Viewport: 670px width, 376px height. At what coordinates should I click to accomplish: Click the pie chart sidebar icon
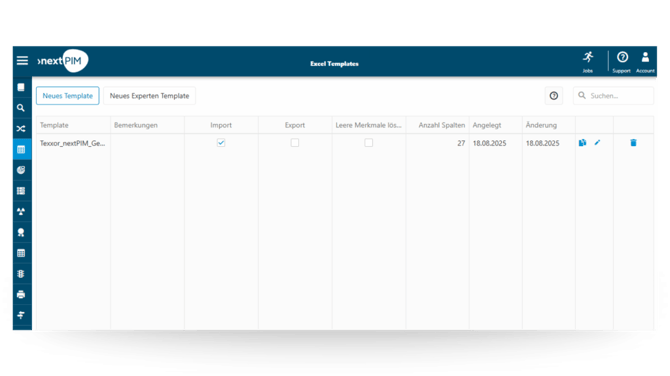click(21, 170)
